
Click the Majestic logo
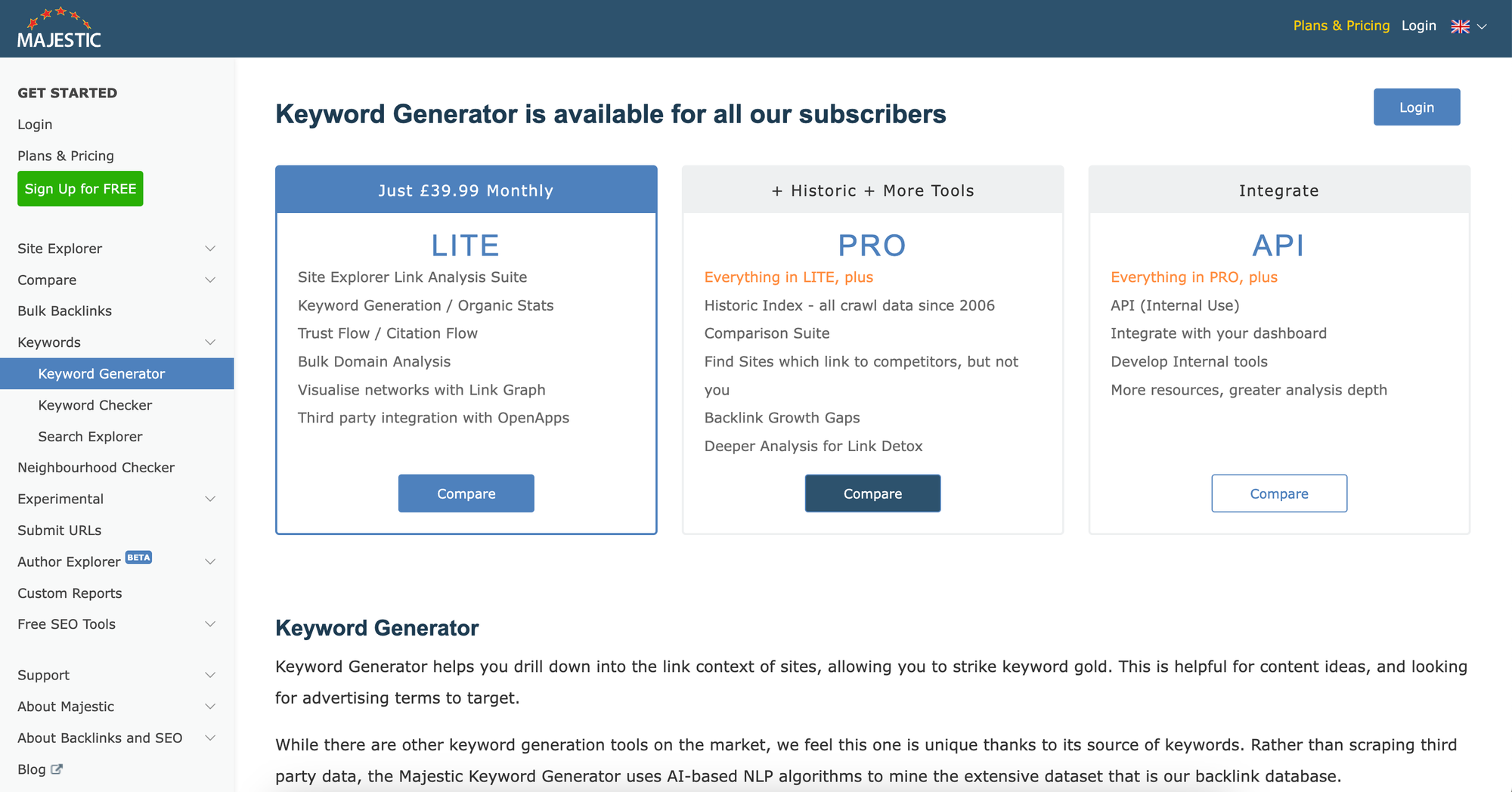point(59,29)
